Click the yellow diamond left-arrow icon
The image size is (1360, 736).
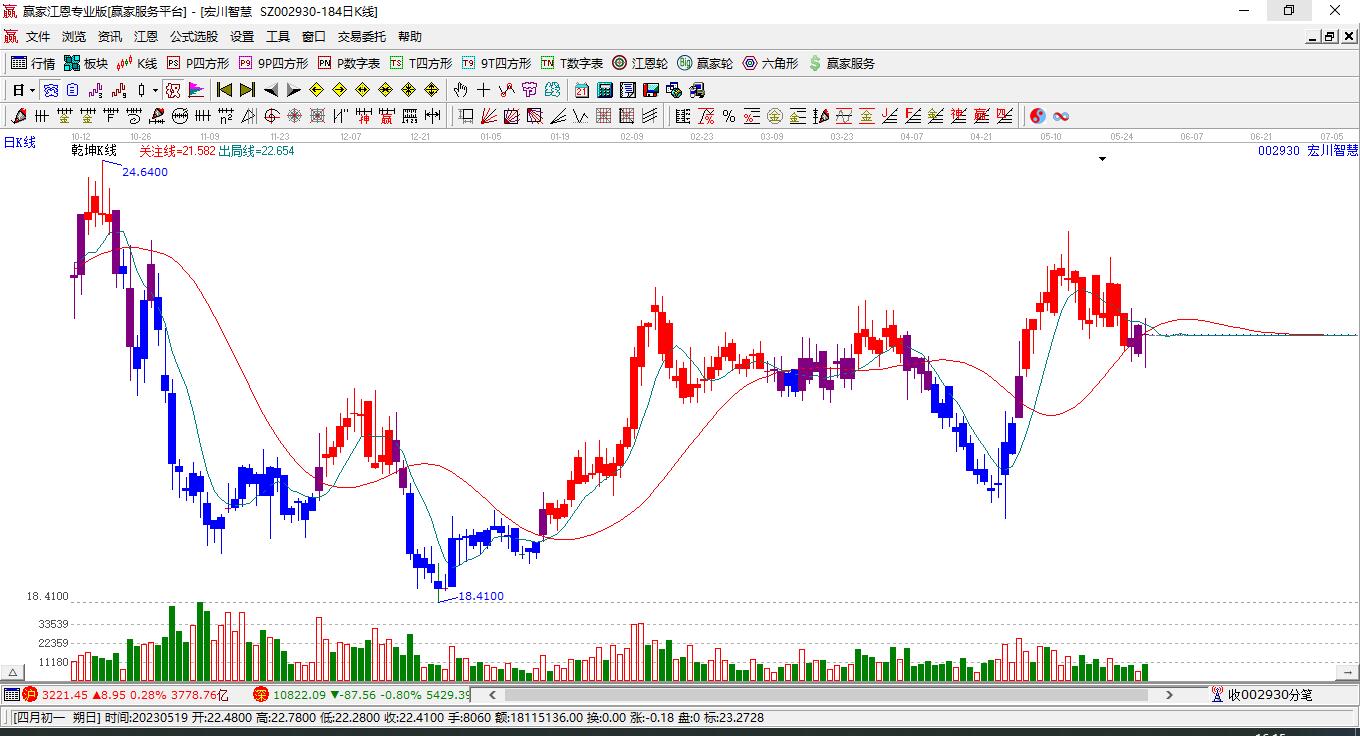317,90
